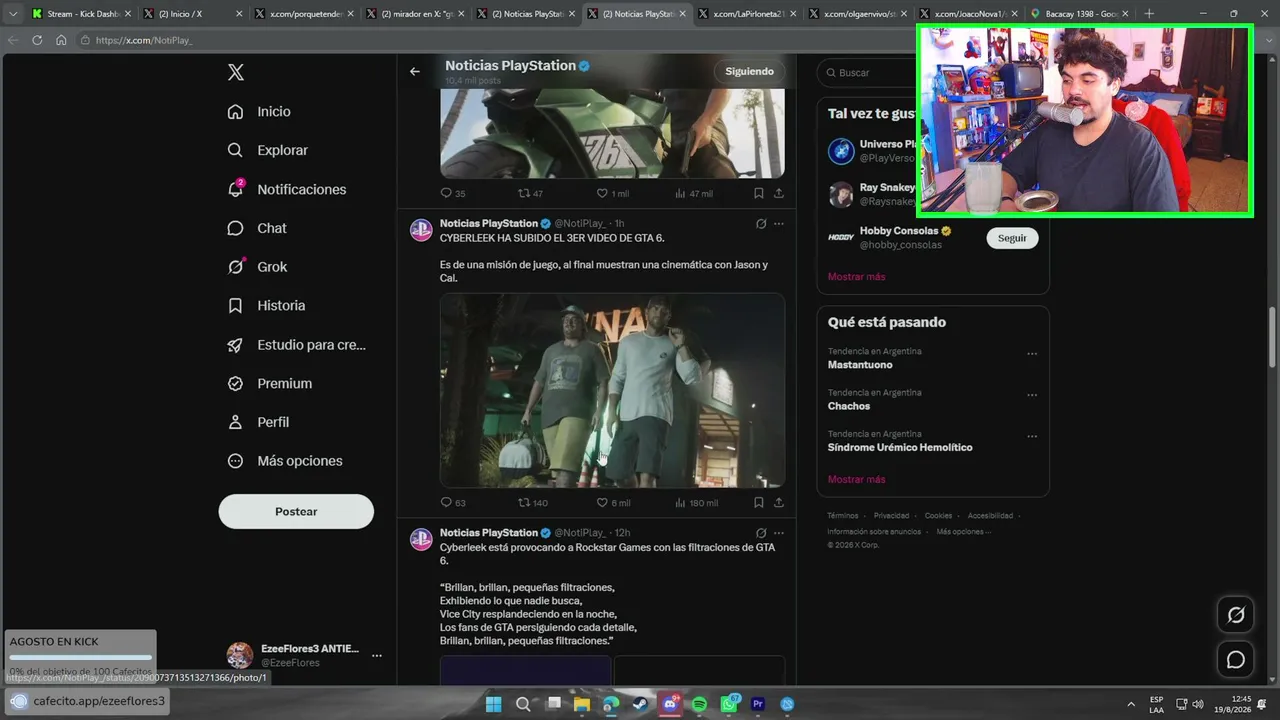Open Notificaciones in the sidebar
Image resolution: width=1280 pixels, height=720 pixels.
pos(286,189)
